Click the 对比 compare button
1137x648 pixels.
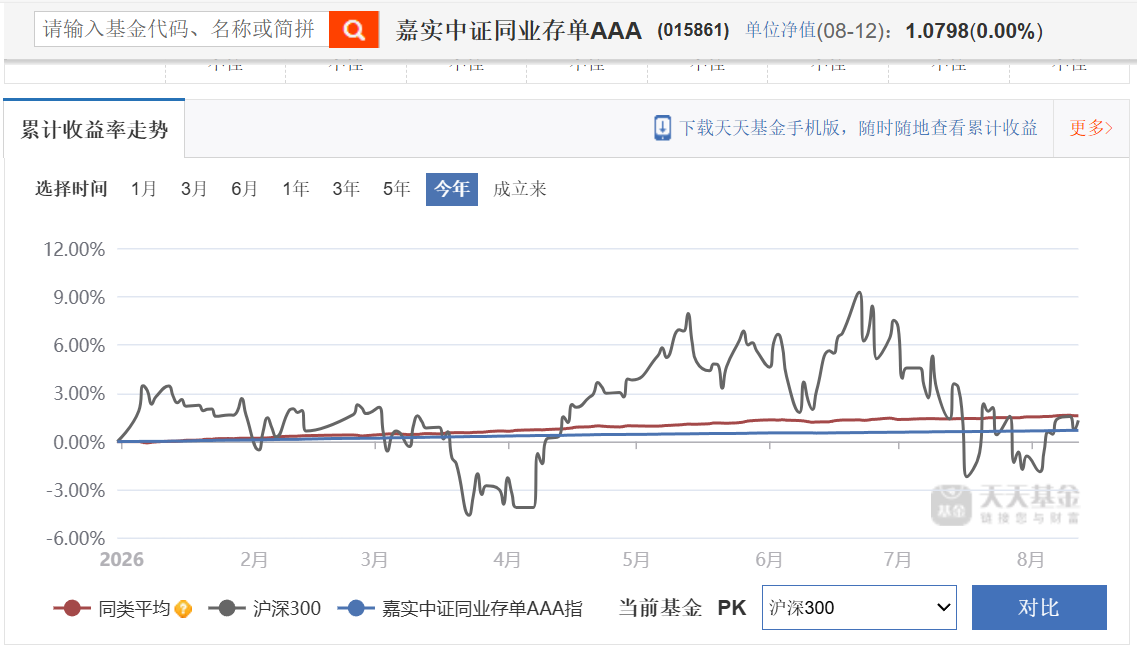tap(1039, 607)
